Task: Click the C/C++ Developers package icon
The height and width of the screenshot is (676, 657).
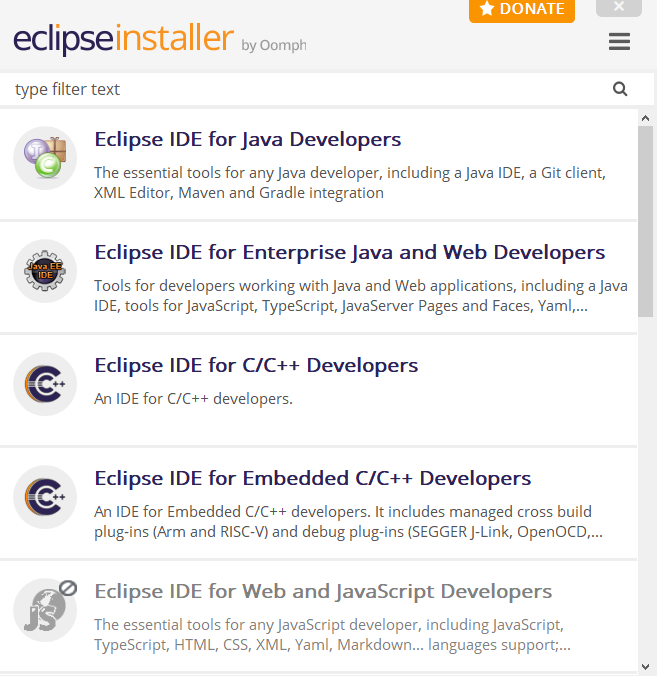Action: 45,384
